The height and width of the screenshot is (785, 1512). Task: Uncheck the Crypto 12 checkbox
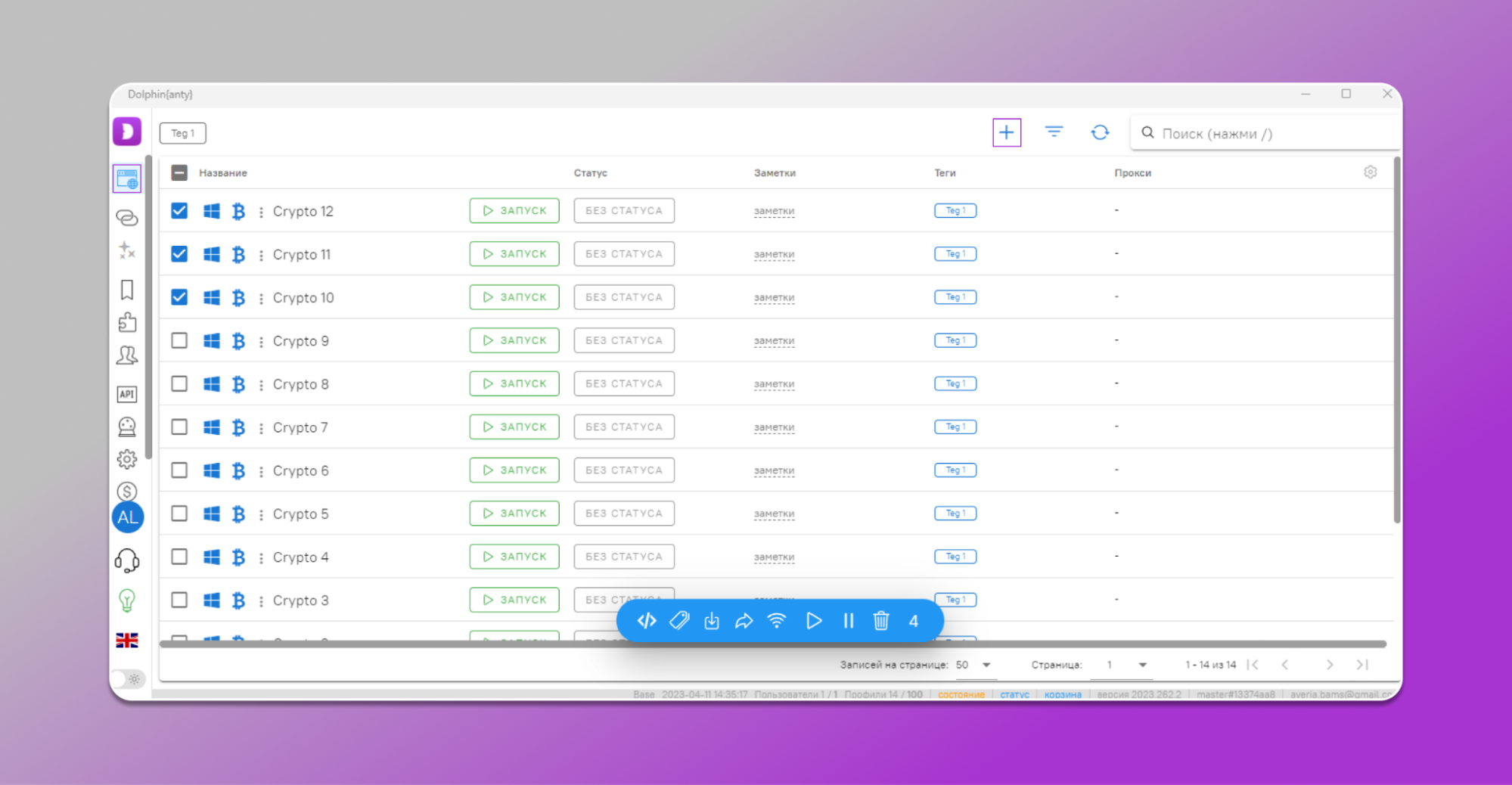[179, 211]
